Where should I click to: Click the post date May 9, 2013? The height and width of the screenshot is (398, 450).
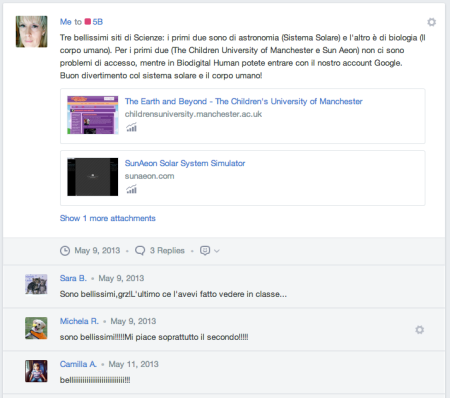tap(97, 251)
